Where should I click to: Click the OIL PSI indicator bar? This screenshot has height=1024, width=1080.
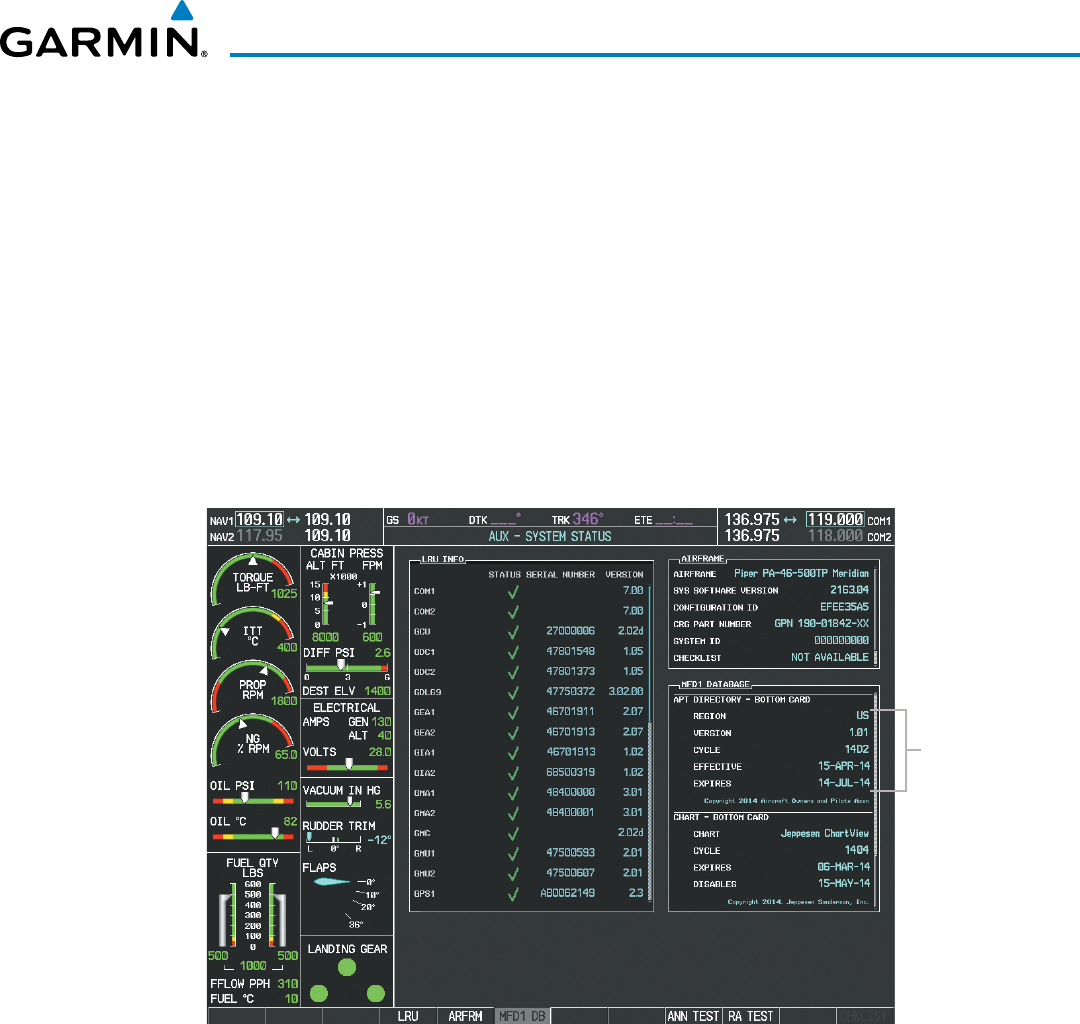coord(253,800)
